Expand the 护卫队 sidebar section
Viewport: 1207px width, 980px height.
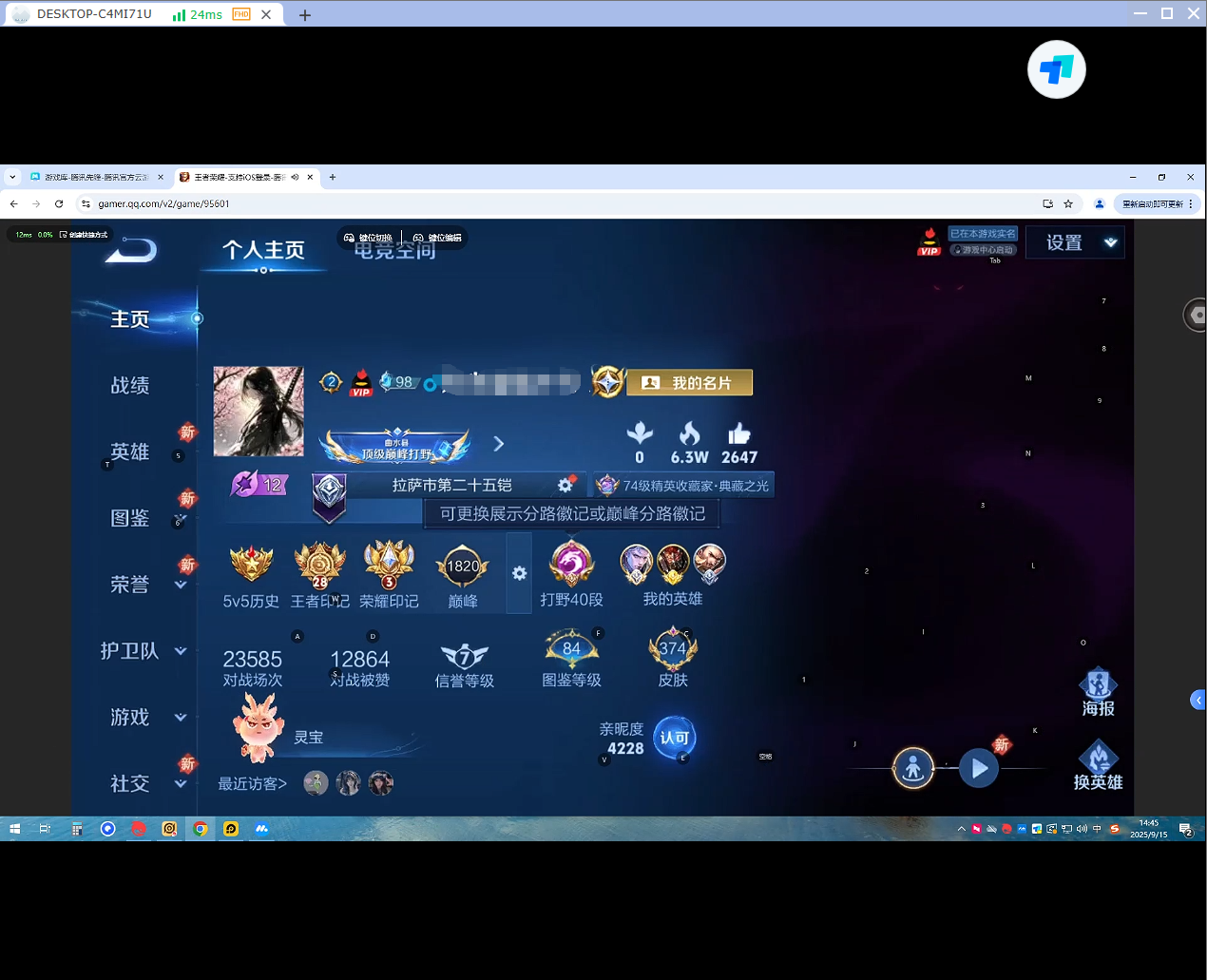[181, 652]
